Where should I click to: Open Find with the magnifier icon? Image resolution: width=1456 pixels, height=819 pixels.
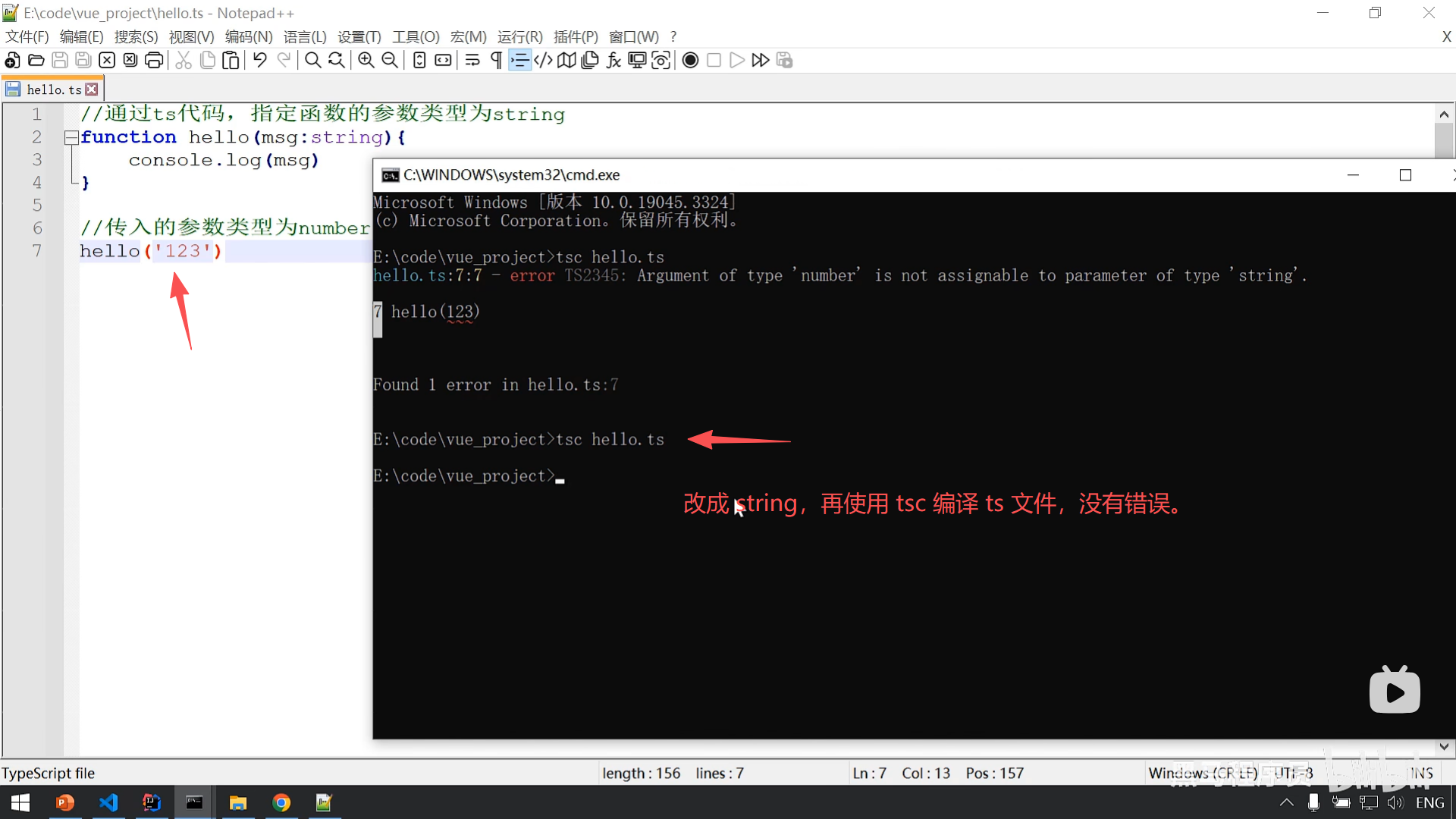click(x=312, y=61)
